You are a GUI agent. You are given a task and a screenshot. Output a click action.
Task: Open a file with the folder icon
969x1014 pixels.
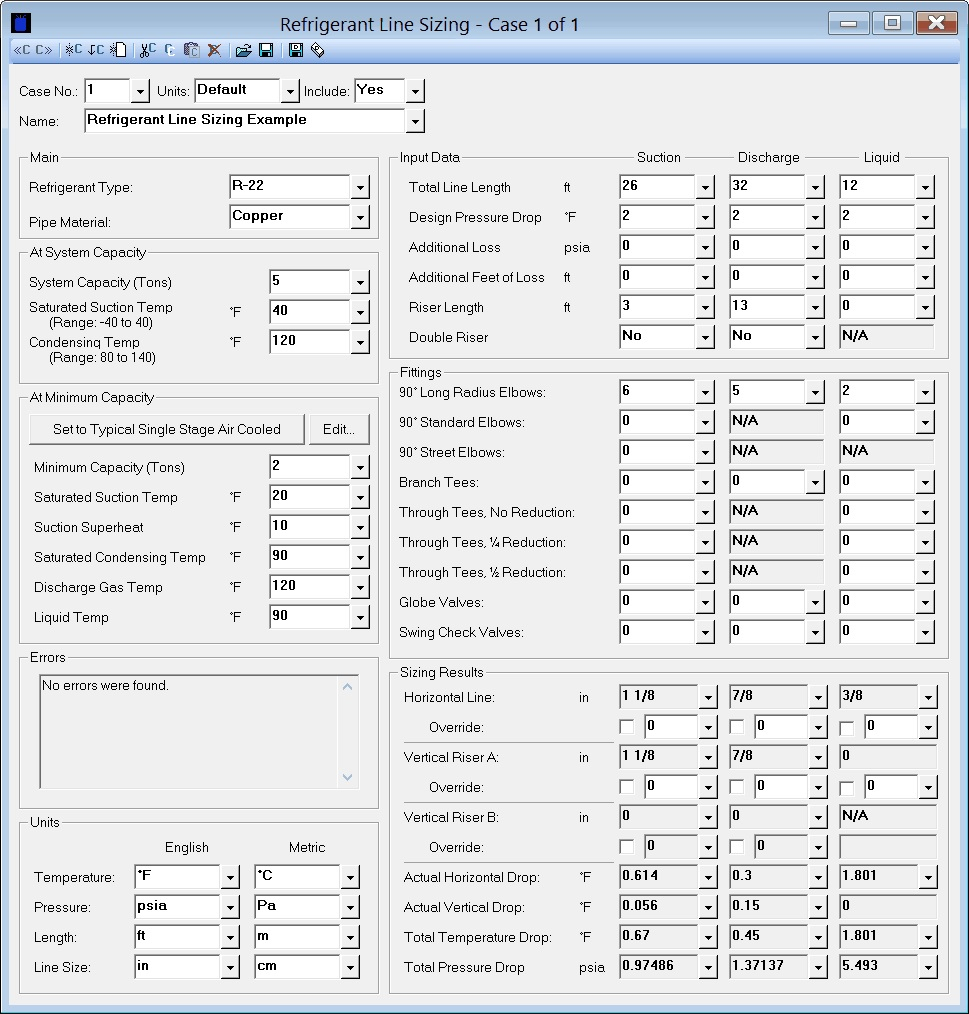(243, 50)
